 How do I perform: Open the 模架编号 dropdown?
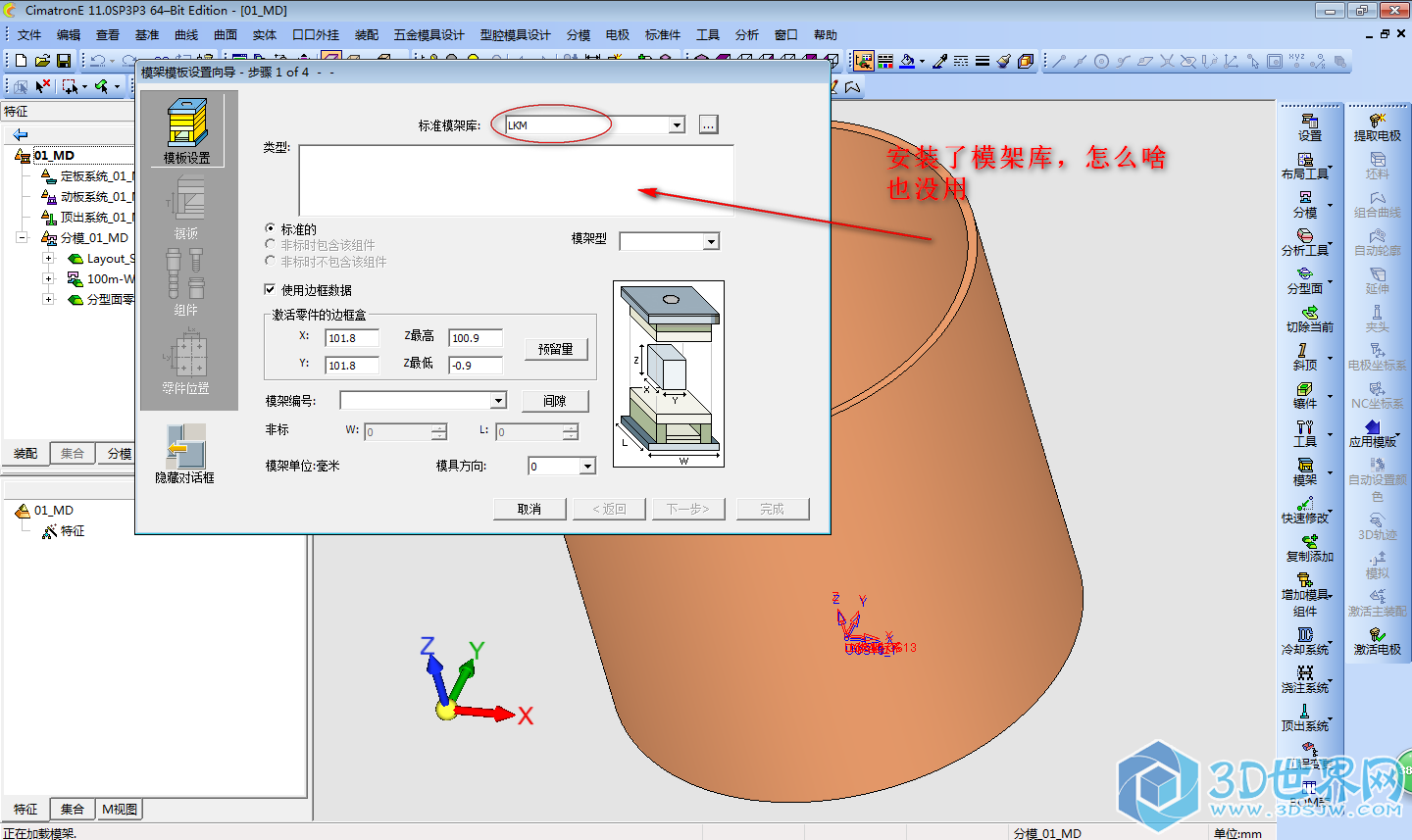pos(498,400)
